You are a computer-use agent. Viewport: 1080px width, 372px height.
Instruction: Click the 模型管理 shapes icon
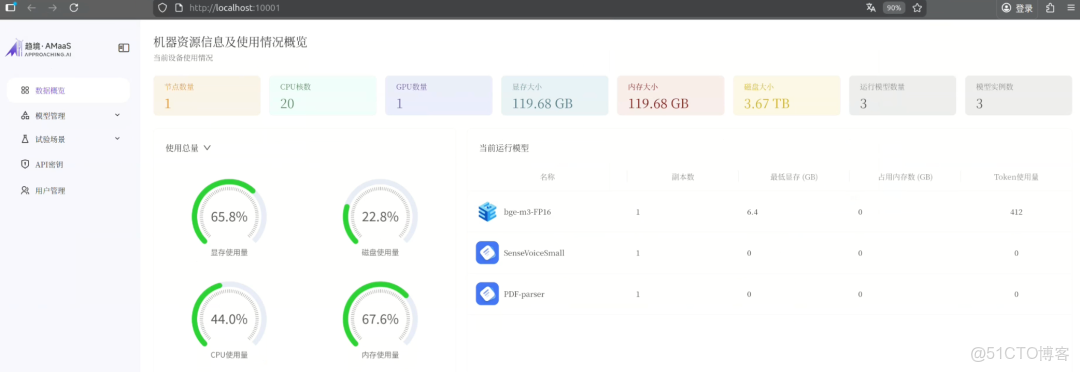(x=25, y=116)
